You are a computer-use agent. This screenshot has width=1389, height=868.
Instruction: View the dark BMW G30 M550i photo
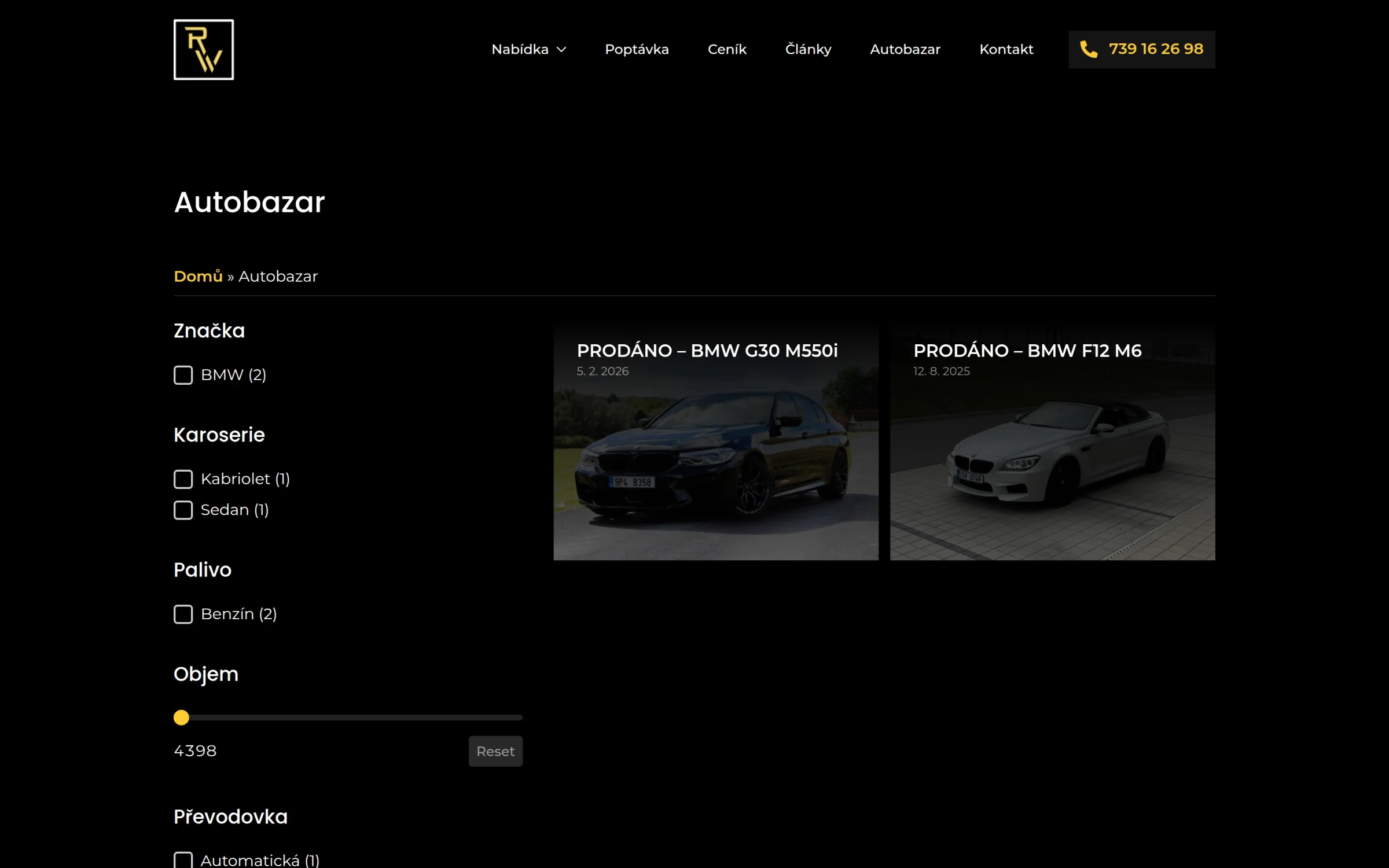pos(716,442)
